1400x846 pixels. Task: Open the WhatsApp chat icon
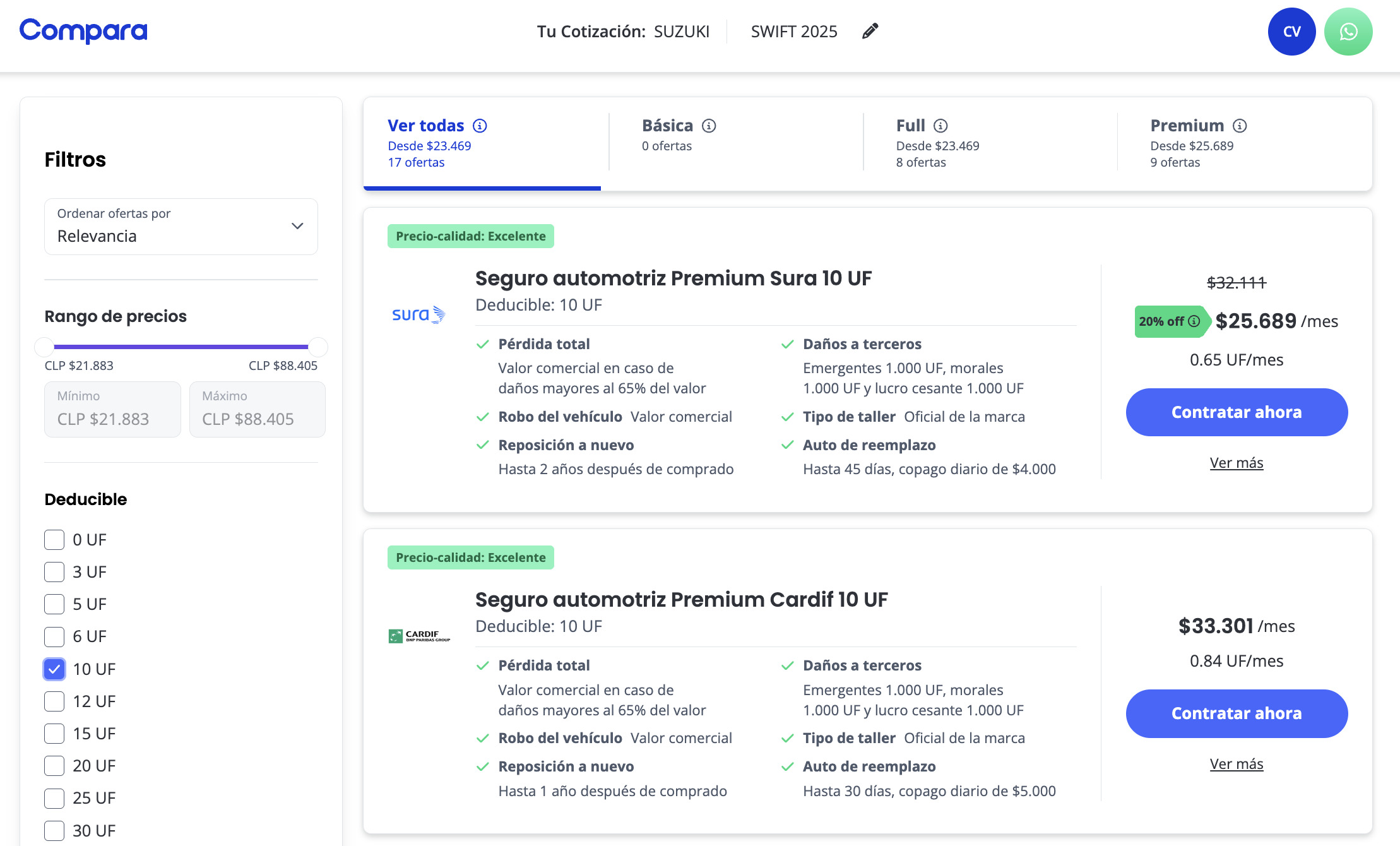pos(1348,30)
